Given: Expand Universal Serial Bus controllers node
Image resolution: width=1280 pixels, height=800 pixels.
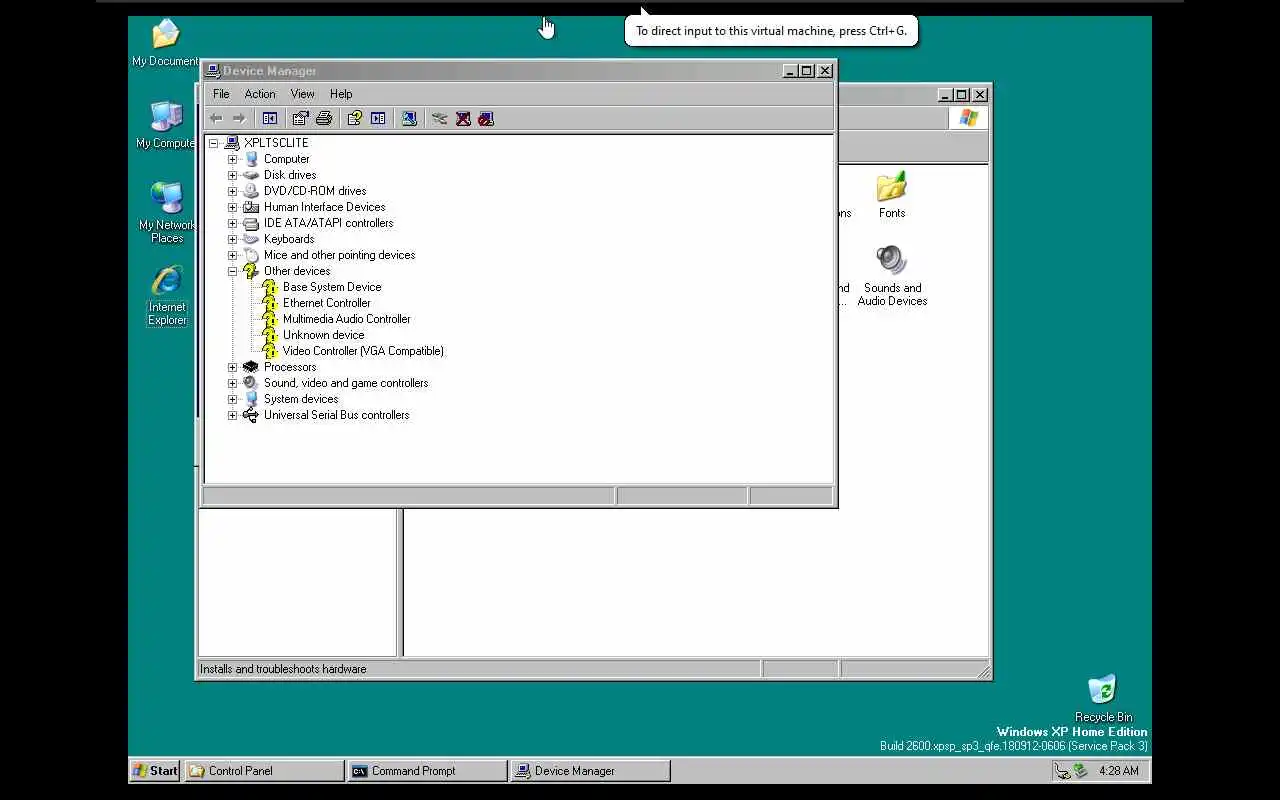Looking at the screenshot, I should click(x=232, y=415).
